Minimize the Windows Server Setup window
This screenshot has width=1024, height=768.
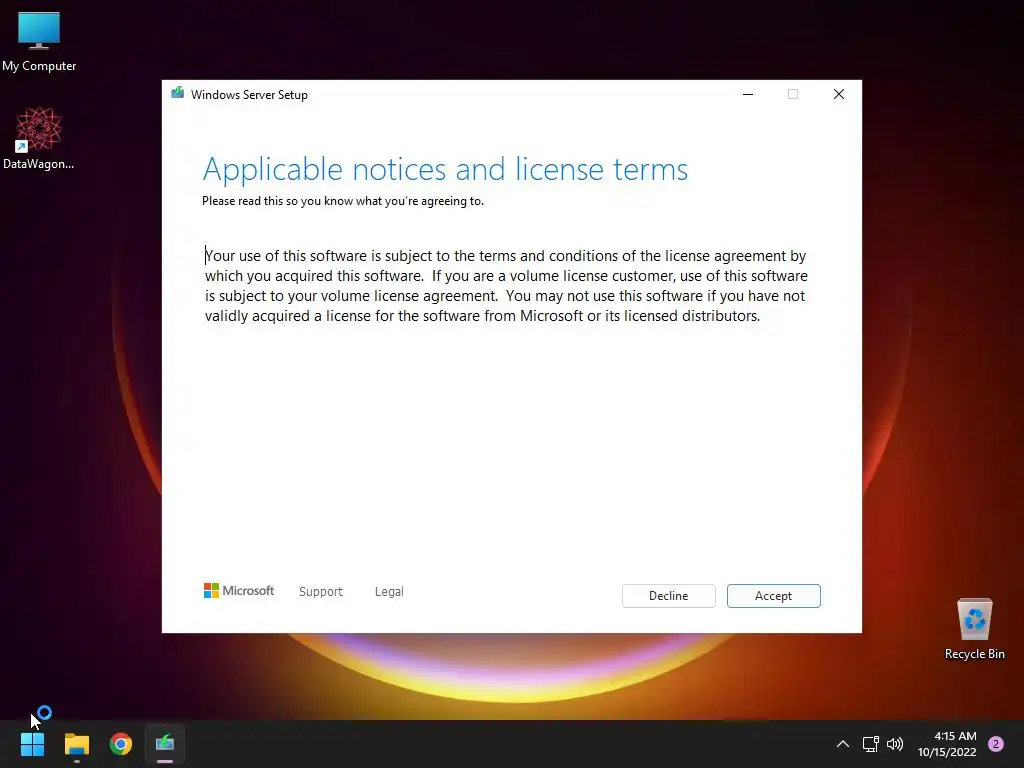pos(748,94)
